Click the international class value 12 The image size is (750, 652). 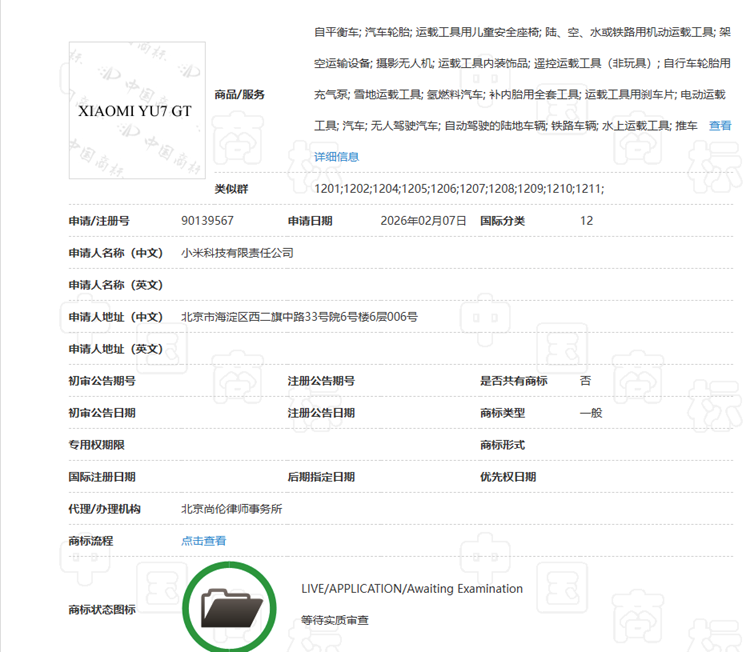586,221
